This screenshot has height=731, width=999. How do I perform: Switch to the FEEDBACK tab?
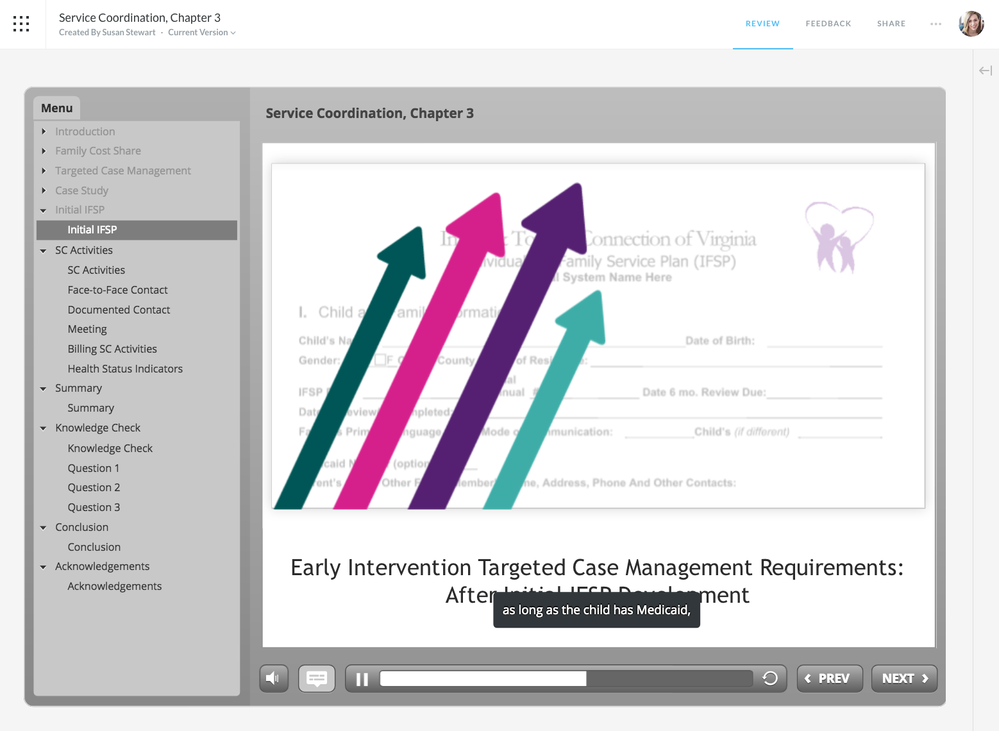click(x=828, y=24)
